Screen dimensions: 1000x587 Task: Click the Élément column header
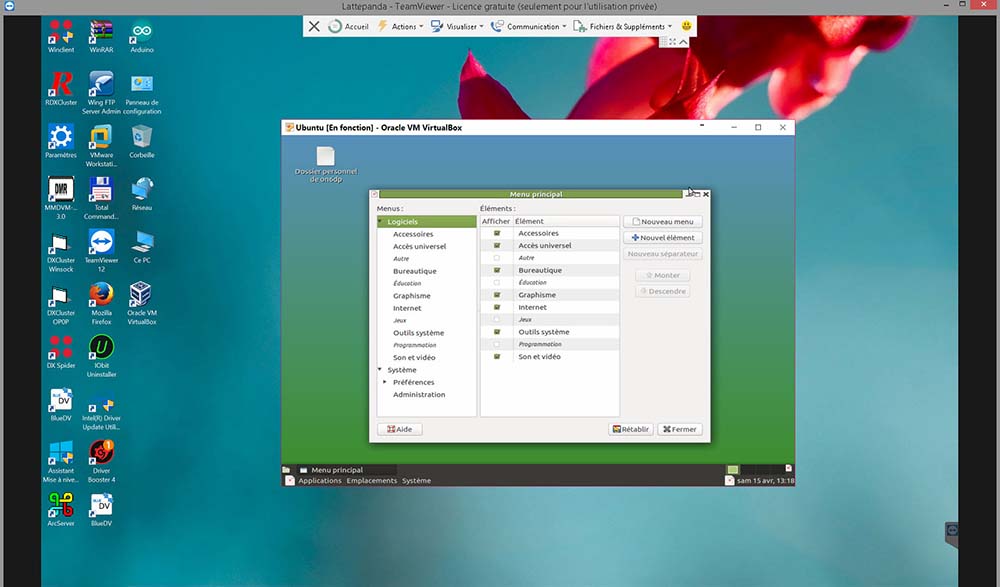[566, 221]
